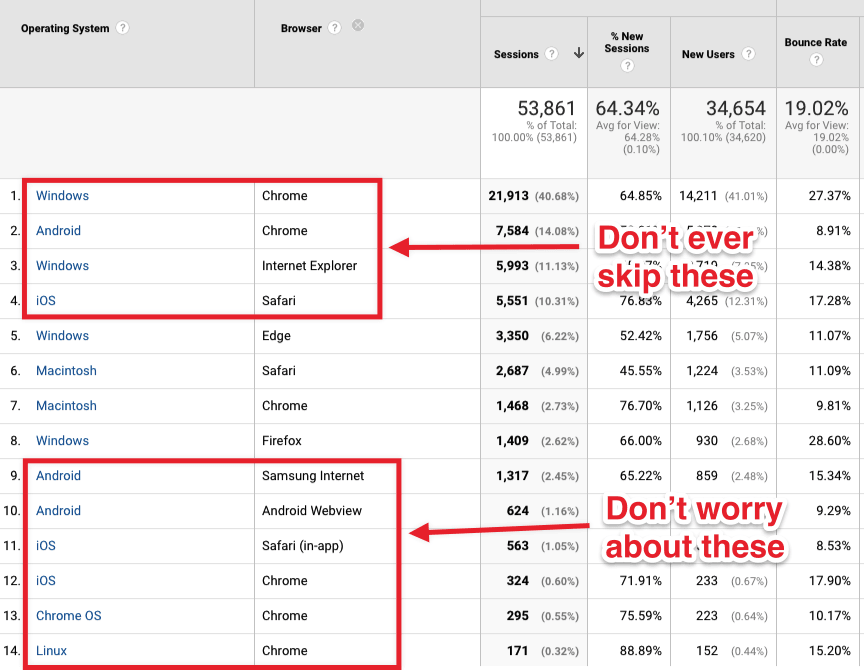Select the Edge browser cell
864x670 pixels.
click(276, 336)
